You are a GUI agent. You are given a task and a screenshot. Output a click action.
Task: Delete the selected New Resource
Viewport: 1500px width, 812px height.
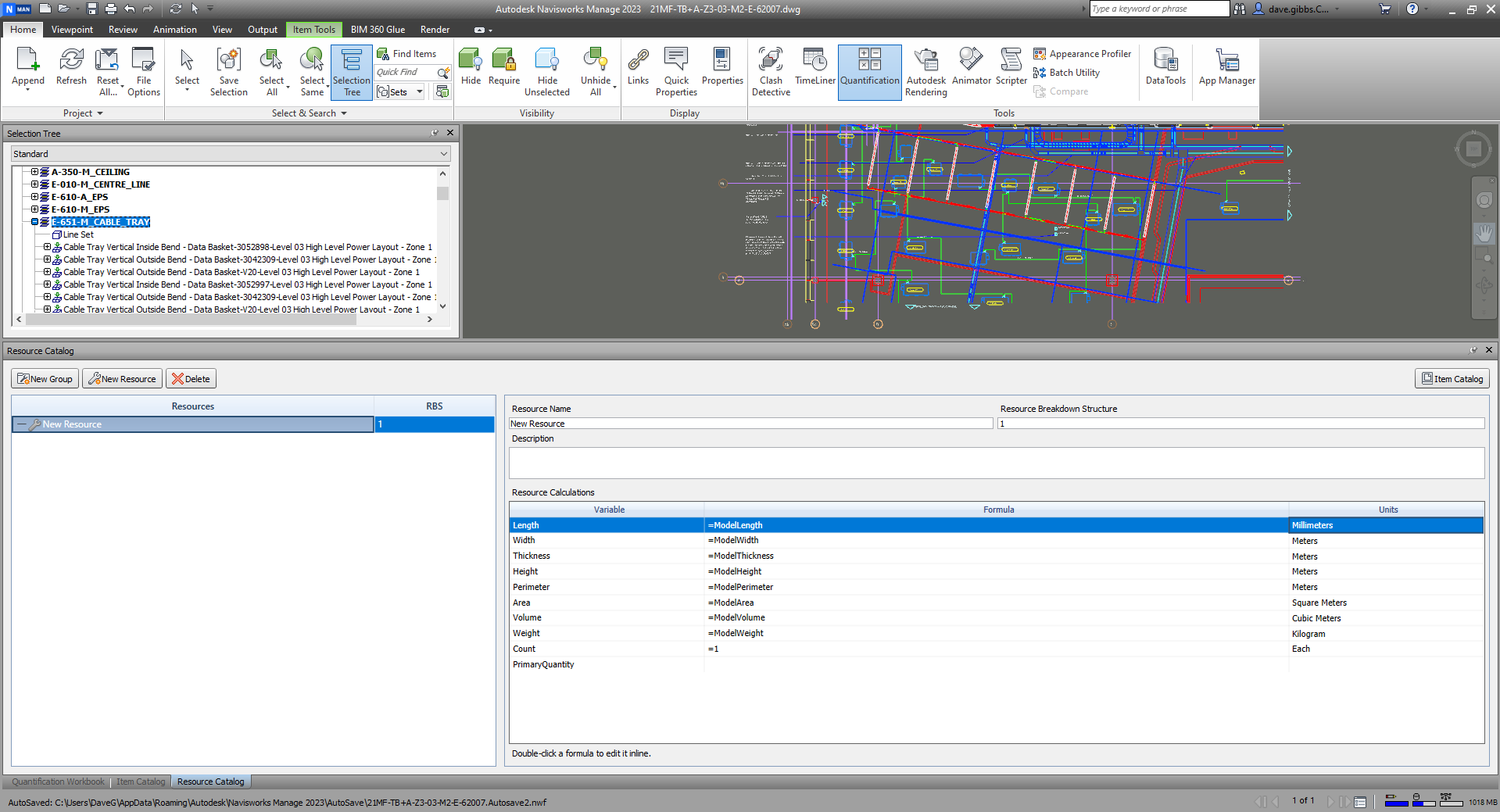point(191,378)
